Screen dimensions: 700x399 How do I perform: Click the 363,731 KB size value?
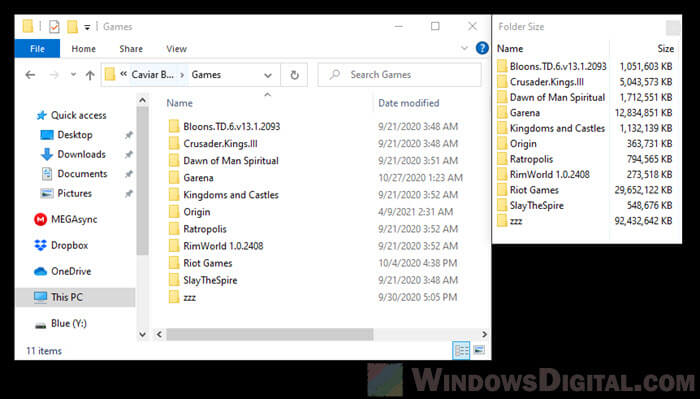[649, 144]
